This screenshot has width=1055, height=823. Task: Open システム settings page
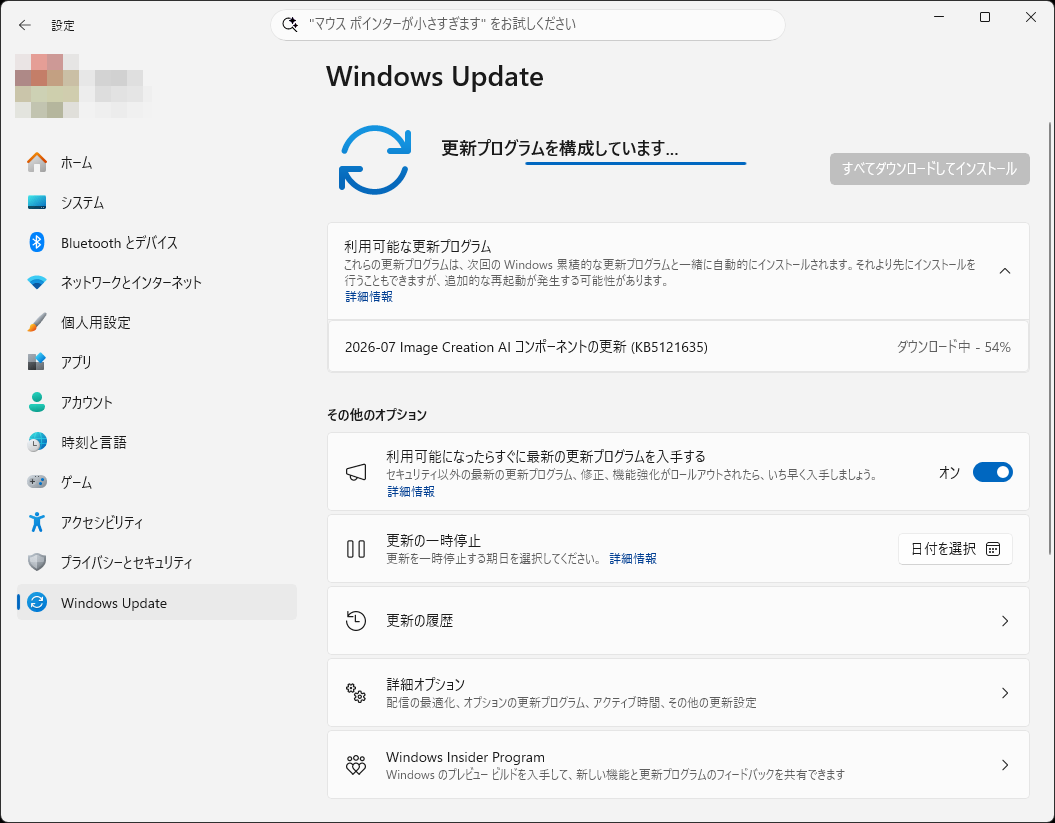coord(157,202)
